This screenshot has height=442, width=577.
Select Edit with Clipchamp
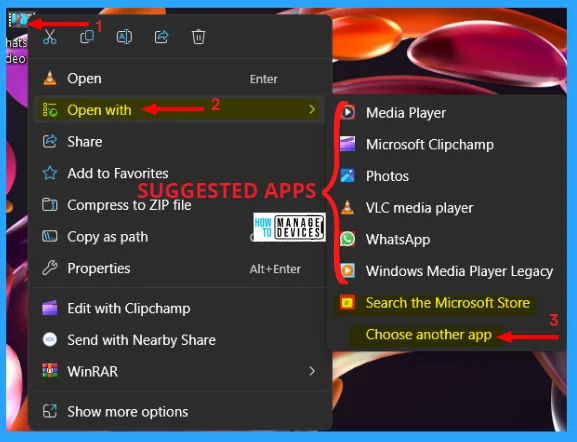point(179,308)
